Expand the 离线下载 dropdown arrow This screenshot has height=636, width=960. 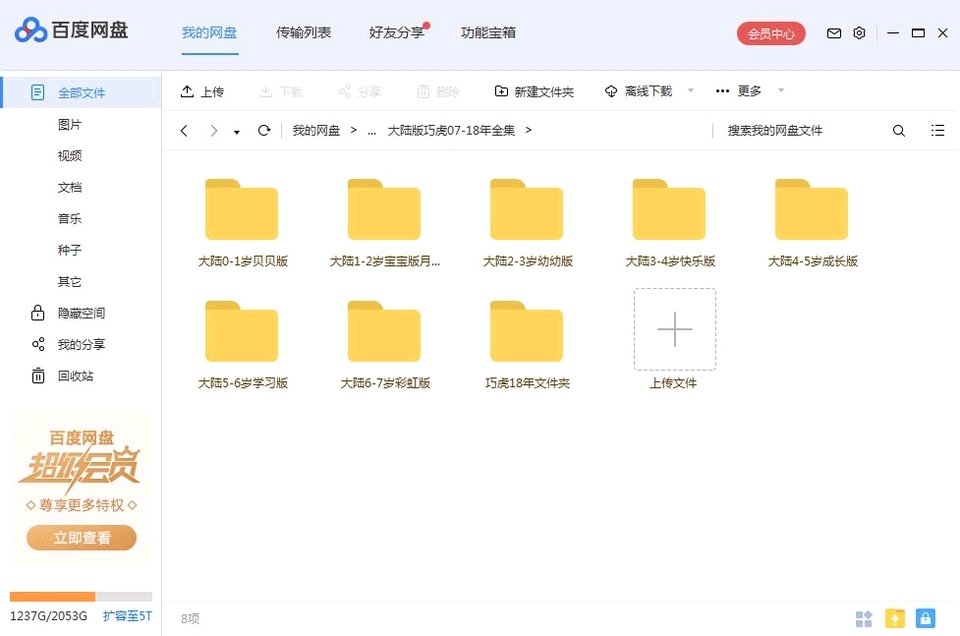pyautogui.click(x=691, y=91)
